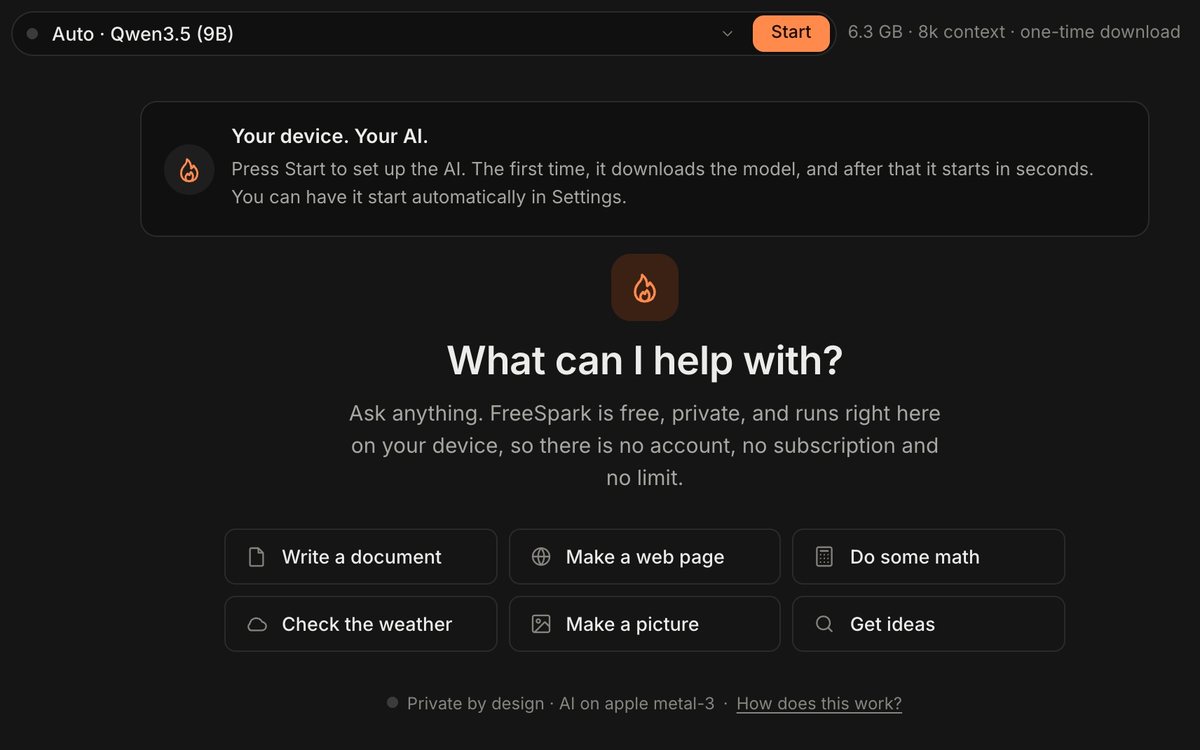Click the What can I help with? heading
The image size is (1200, 750).
tap(645, 360)
